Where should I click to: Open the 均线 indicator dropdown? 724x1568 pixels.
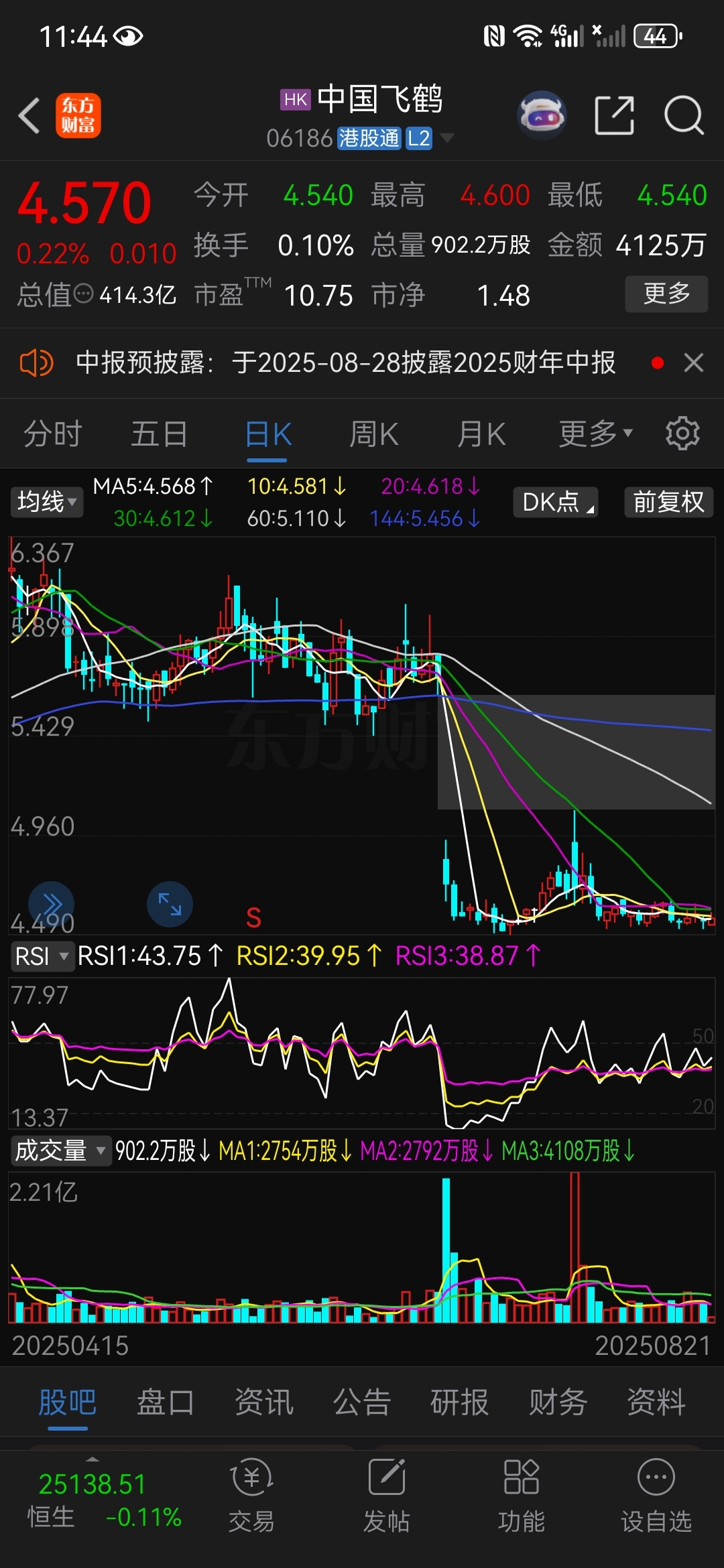[46, 502]
